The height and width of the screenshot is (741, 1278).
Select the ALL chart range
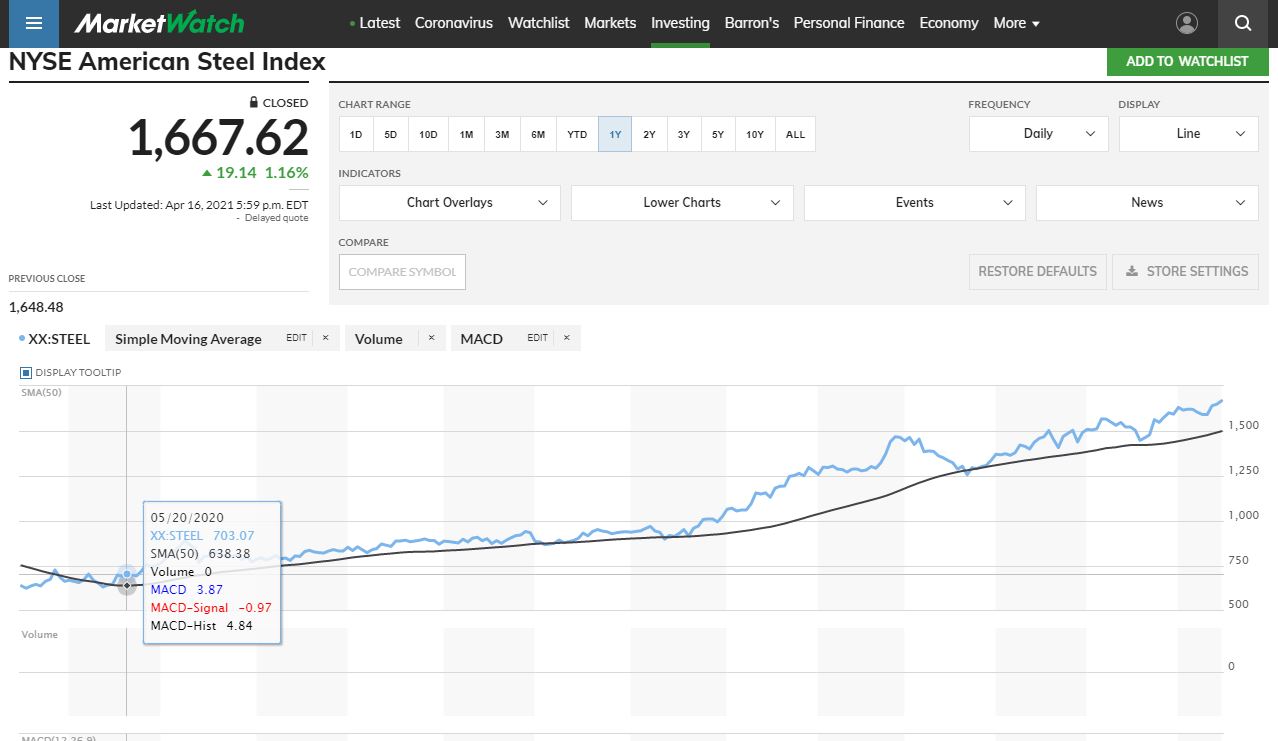pyautogui.click(x=795, y=134)
